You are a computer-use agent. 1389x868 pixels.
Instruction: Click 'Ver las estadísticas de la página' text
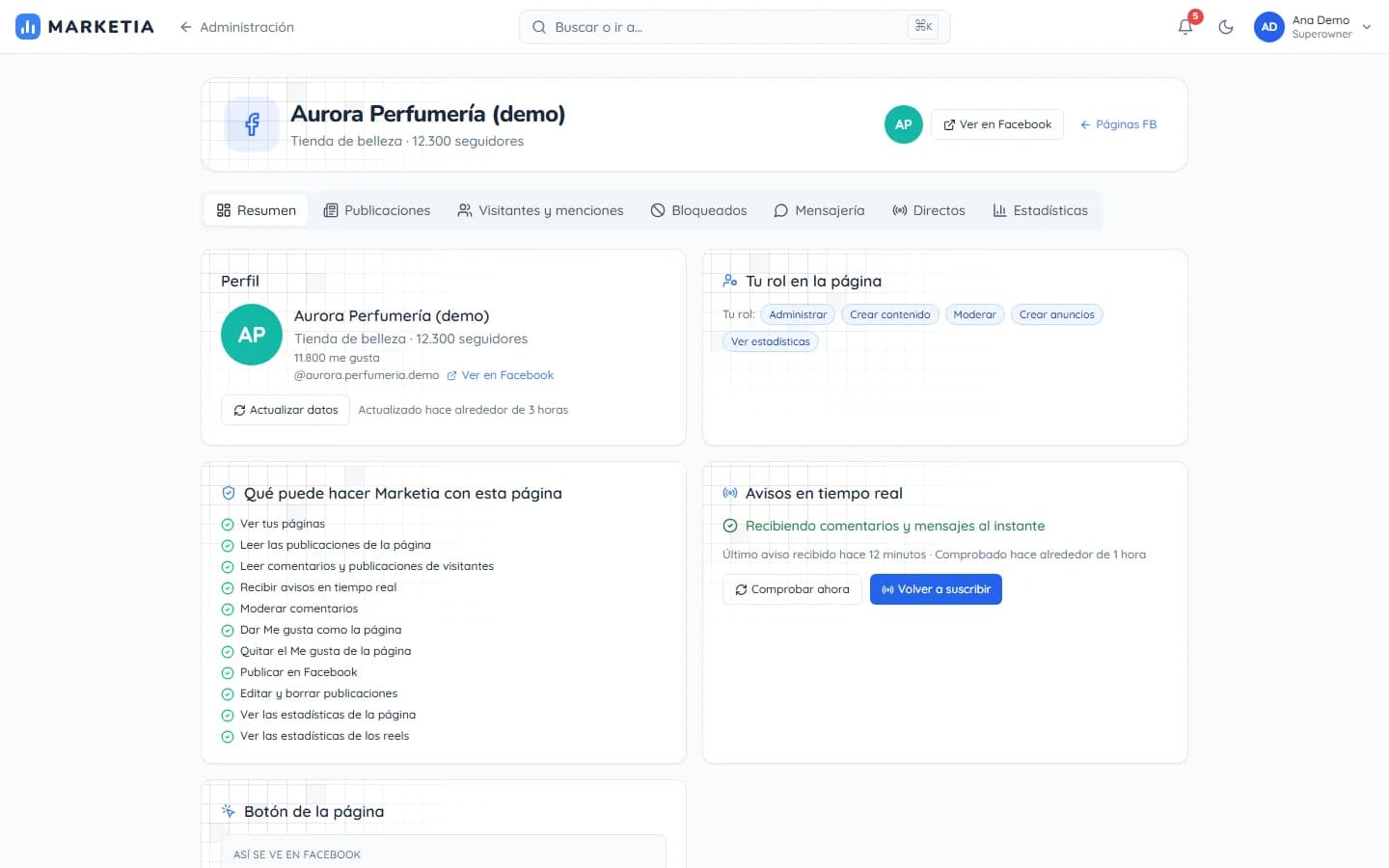point(328,715)
